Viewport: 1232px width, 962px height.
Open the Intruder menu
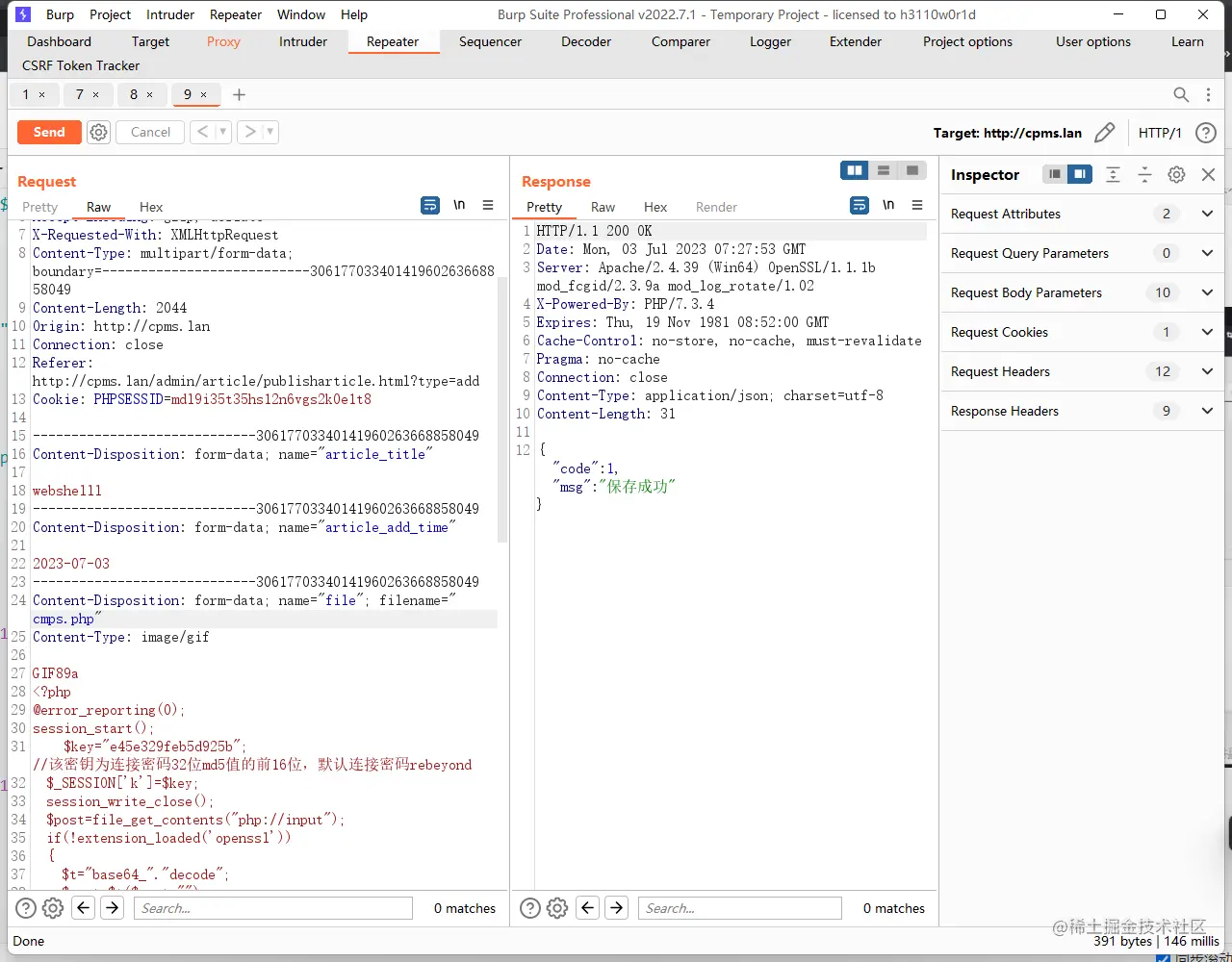[170, 14]
